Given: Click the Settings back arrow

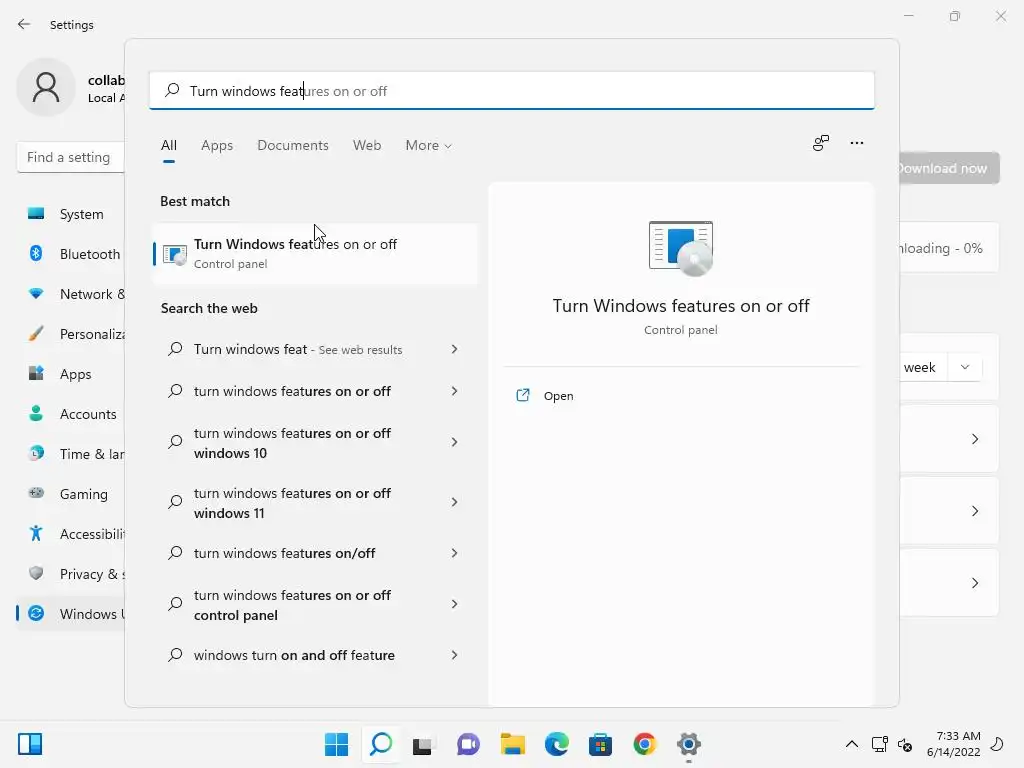Looking at the screenshot, I should 24,24.
